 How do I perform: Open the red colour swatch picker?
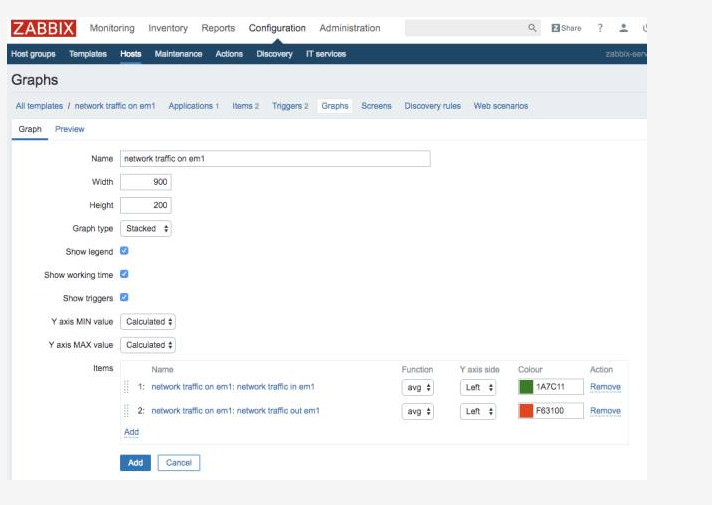pyautogui.click(x=526, y=411)
